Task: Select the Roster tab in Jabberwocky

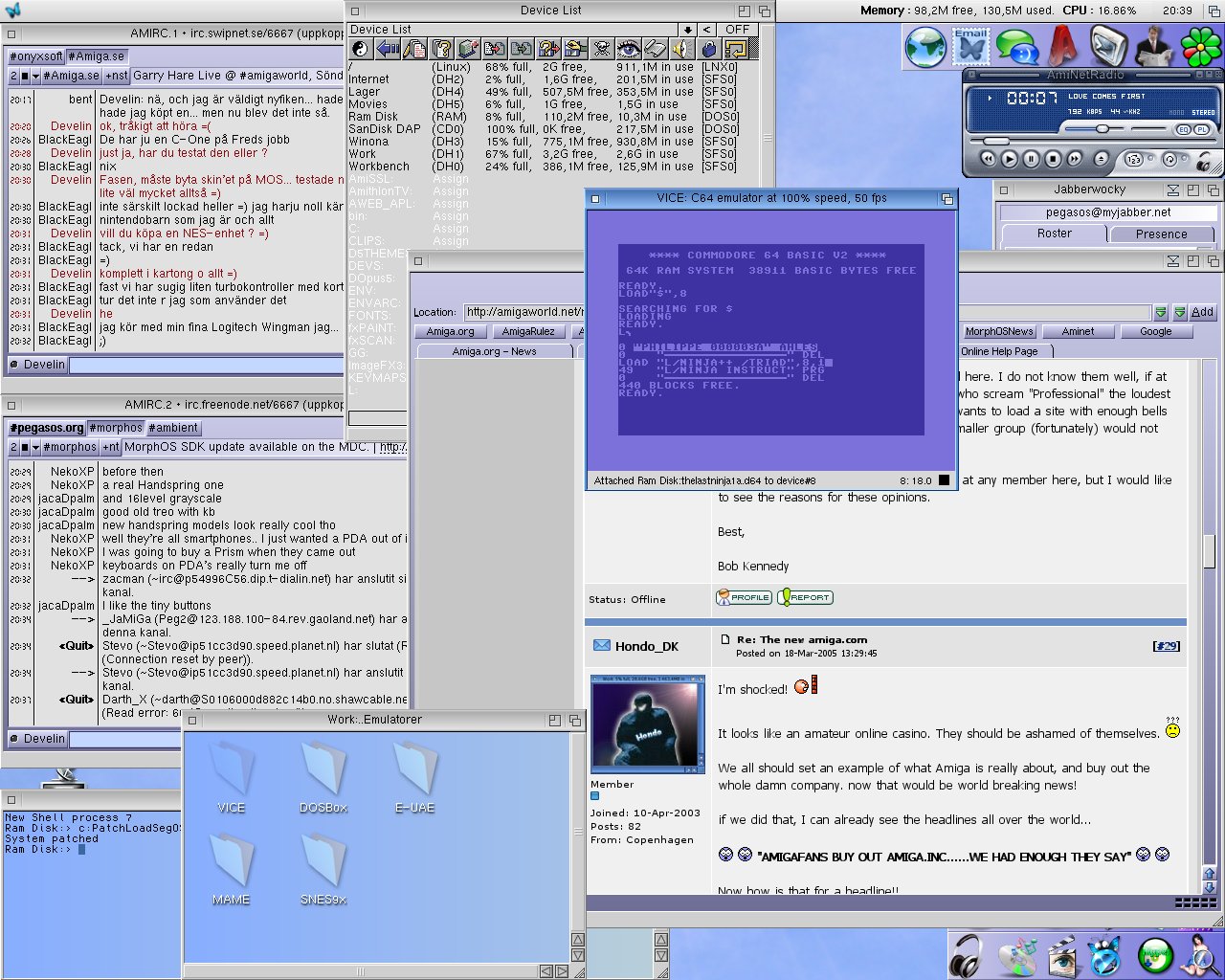Action: pyautogui.click(x=1054, y=234)
